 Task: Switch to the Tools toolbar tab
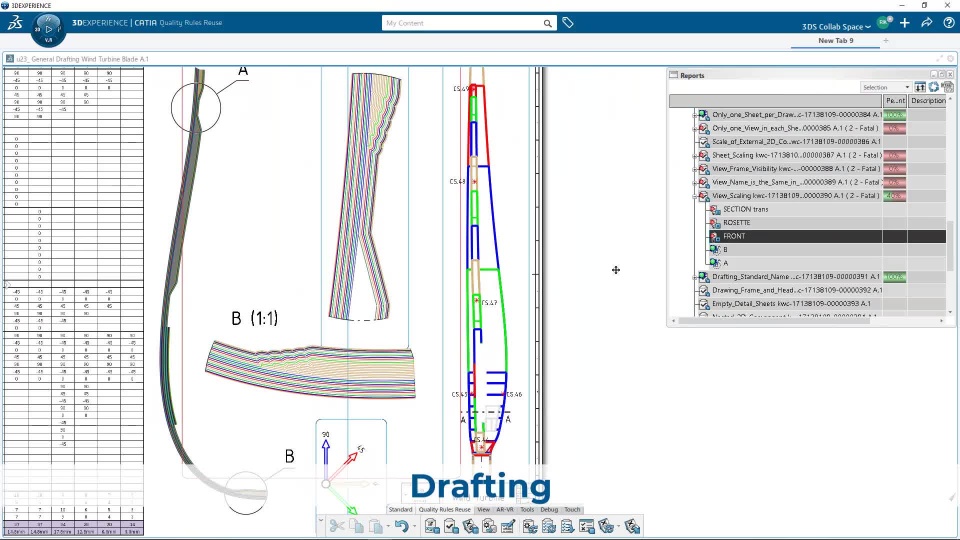click(x=527, y=509)
